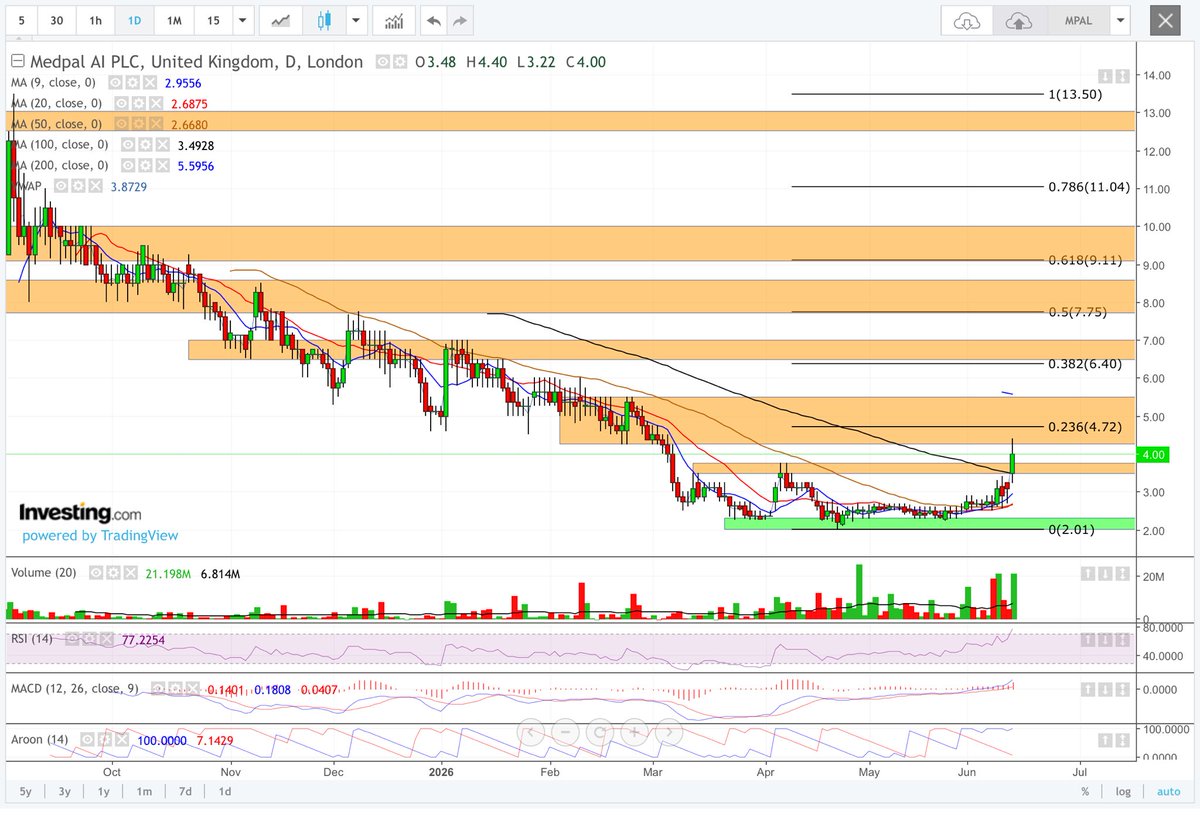Open settings for MA (9, close, 0)
This screenshot has width=1200, height=834.
pyautogui.click(x=132, y=83)
